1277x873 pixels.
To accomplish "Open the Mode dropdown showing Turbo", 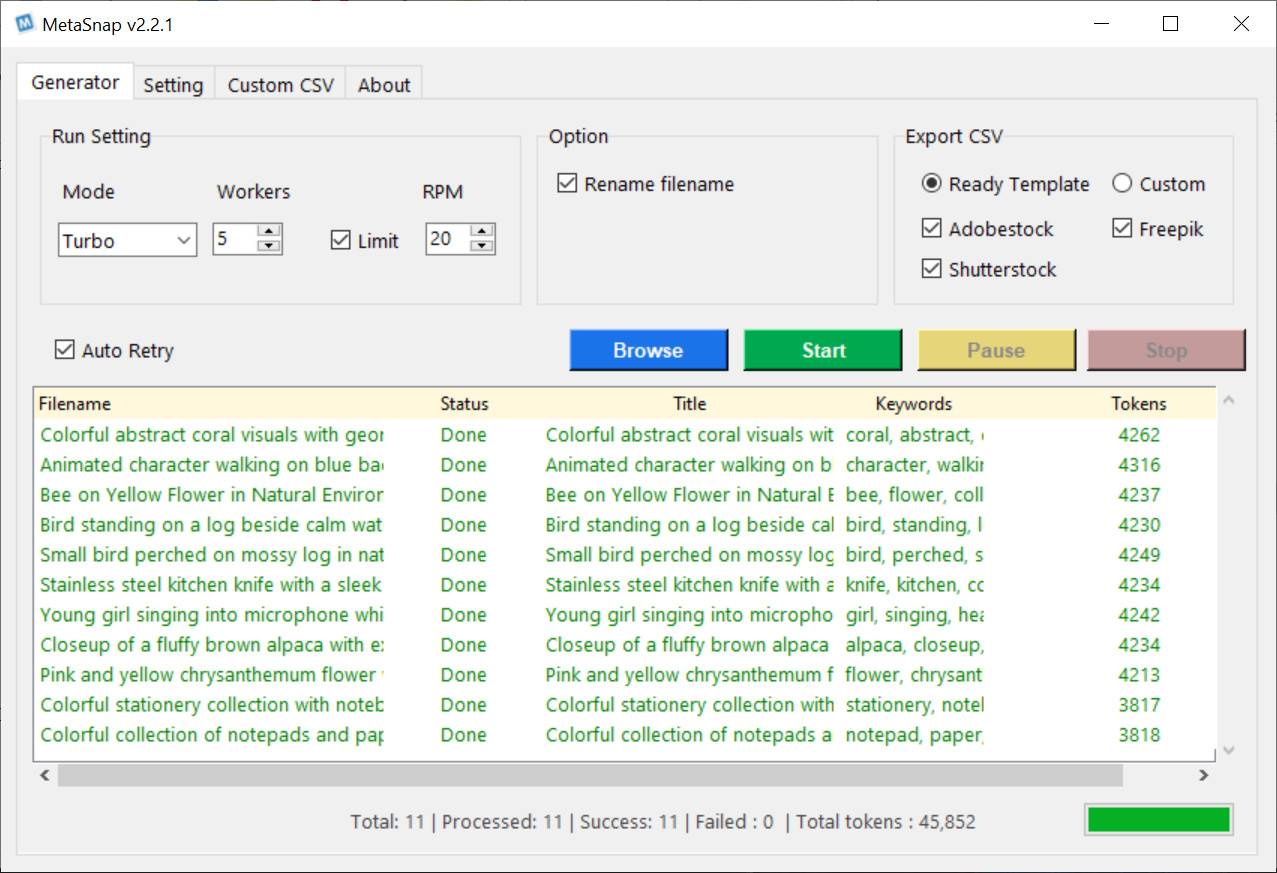I will point(127,240).
